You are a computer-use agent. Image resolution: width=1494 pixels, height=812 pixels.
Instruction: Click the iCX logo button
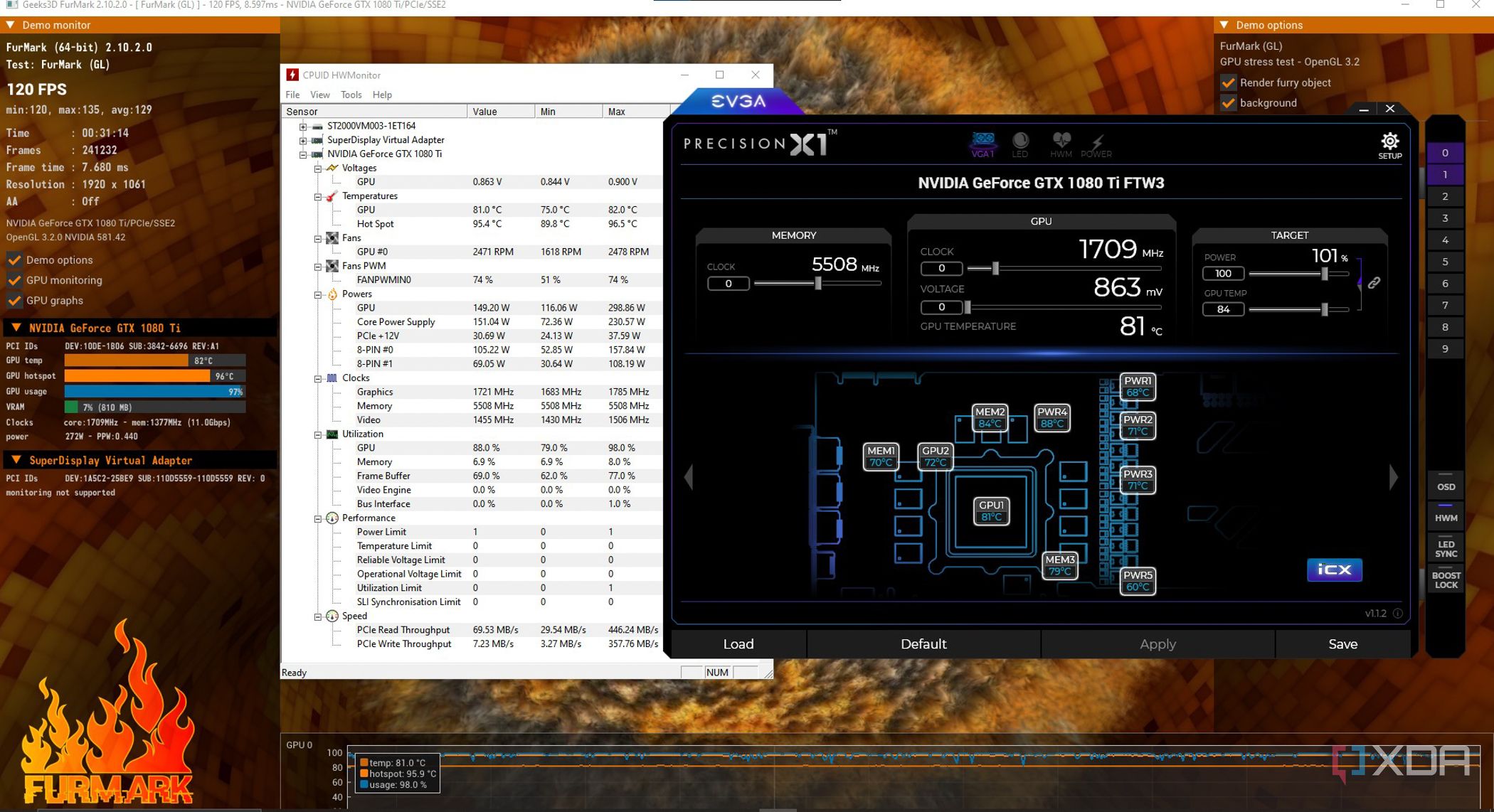(1335, 570)
